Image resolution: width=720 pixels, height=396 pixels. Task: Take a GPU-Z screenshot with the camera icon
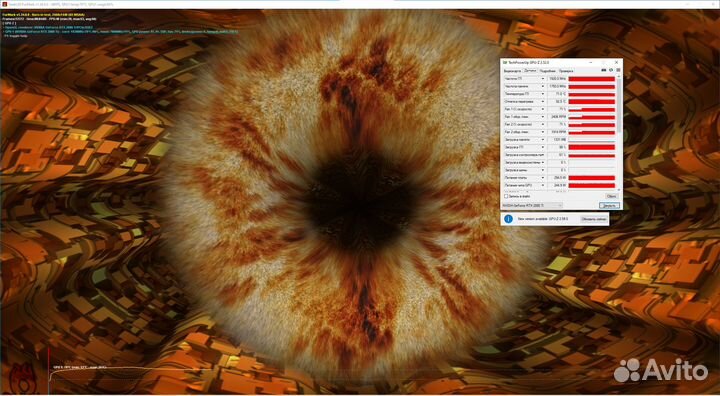tap(604, 70)
